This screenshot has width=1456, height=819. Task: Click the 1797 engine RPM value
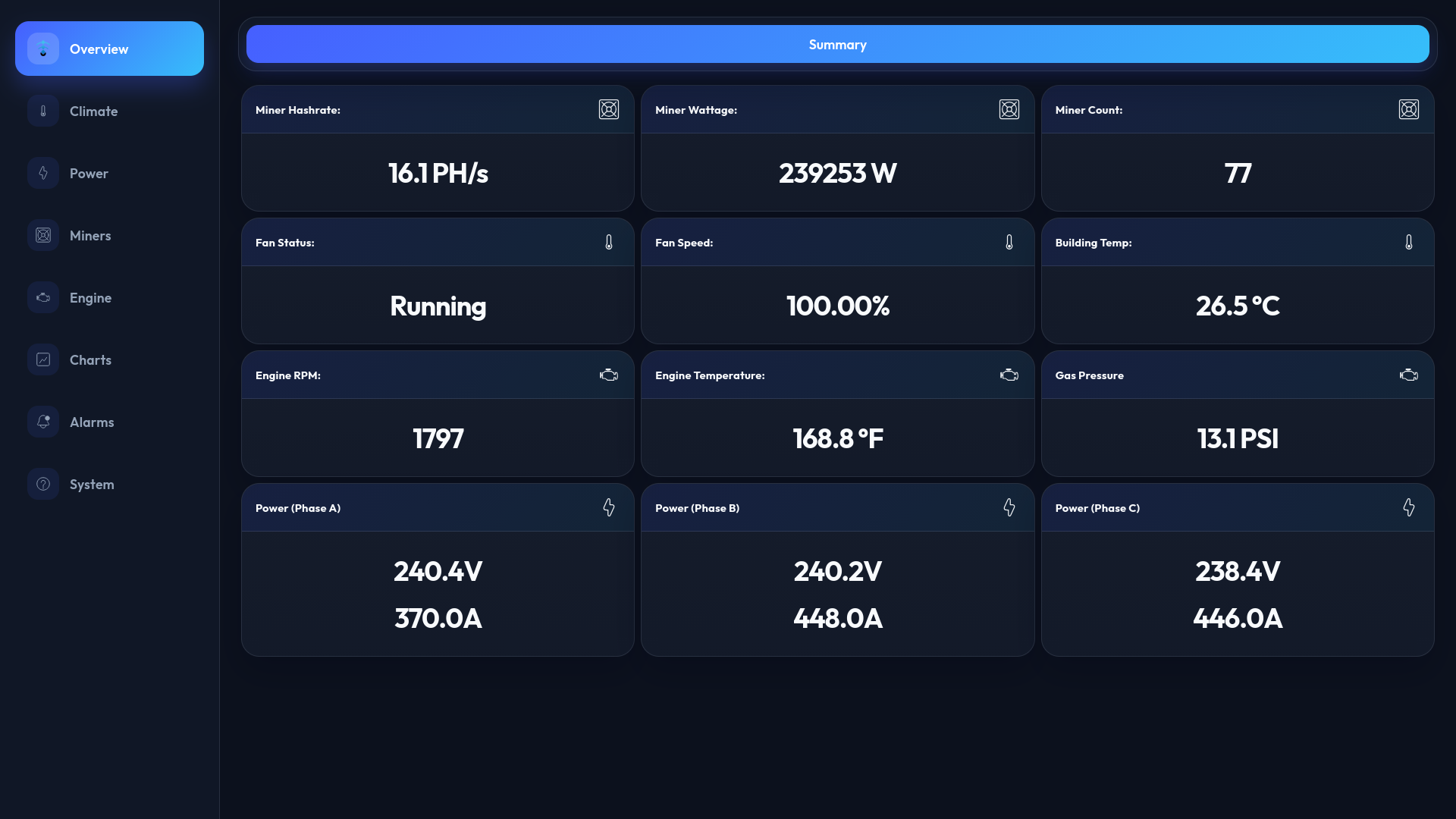[438, 438]
